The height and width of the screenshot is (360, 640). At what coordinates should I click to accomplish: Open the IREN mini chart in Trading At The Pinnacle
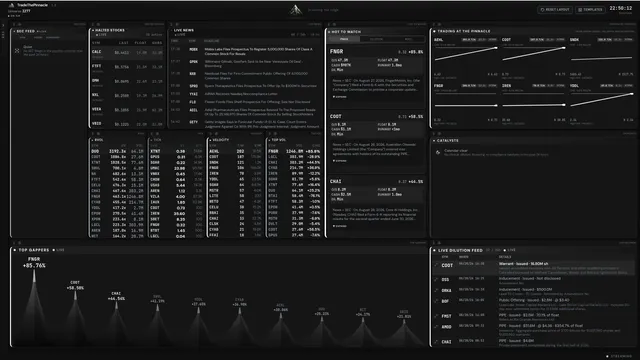click(x=533, y=104)
